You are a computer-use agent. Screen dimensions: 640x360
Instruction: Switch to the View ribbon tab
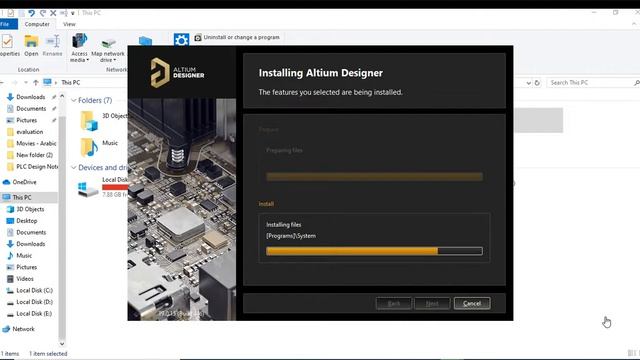click(x=69, y=24)
